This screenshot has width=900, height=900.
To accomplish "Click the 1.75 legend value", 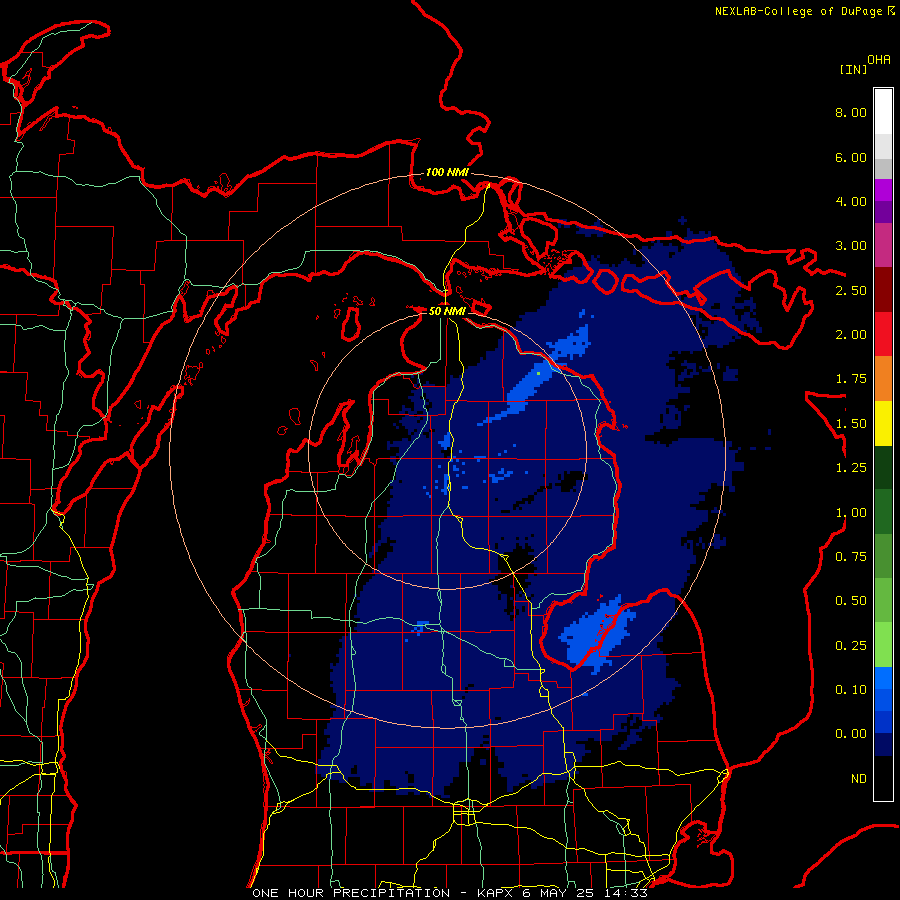I will coord(851,379).
